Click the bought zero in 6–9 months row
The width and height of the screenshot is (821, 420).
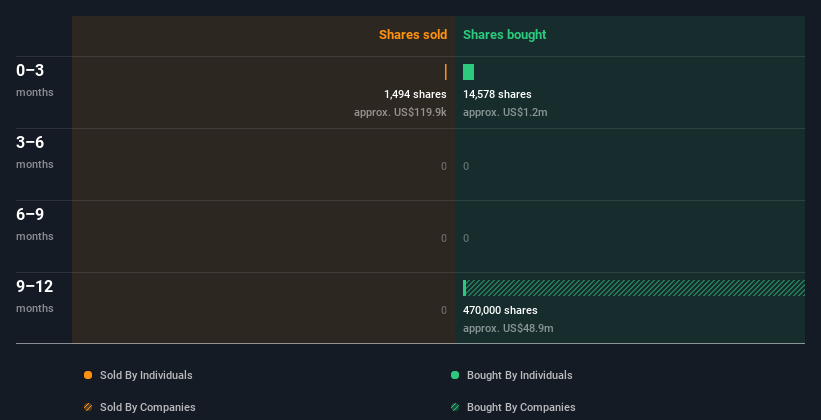point(466,238)
